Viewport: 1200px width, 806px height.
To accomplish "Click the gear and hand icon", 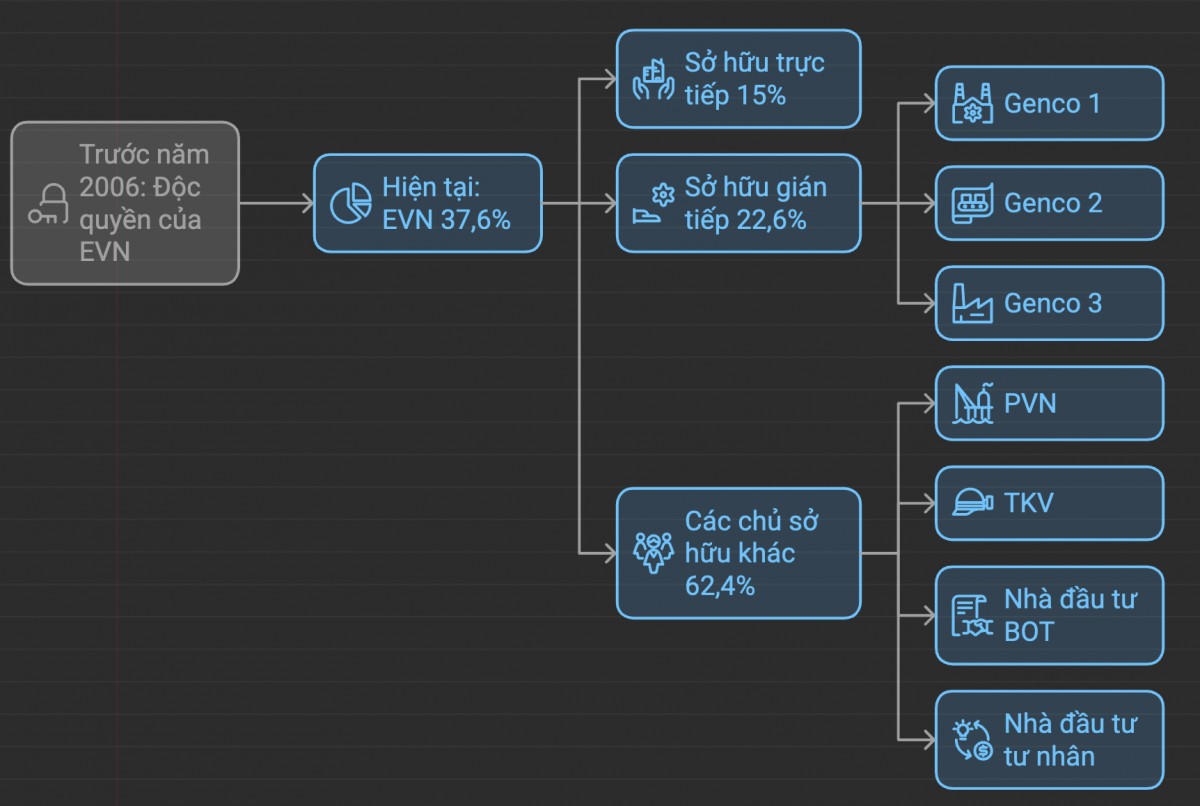I will pos(654,204).
